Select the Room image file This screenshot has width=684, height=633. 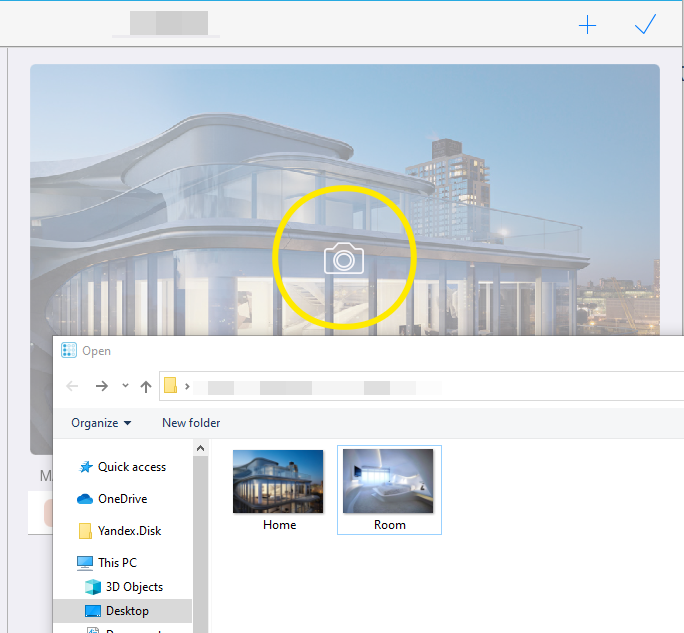(x=389, y=489)
